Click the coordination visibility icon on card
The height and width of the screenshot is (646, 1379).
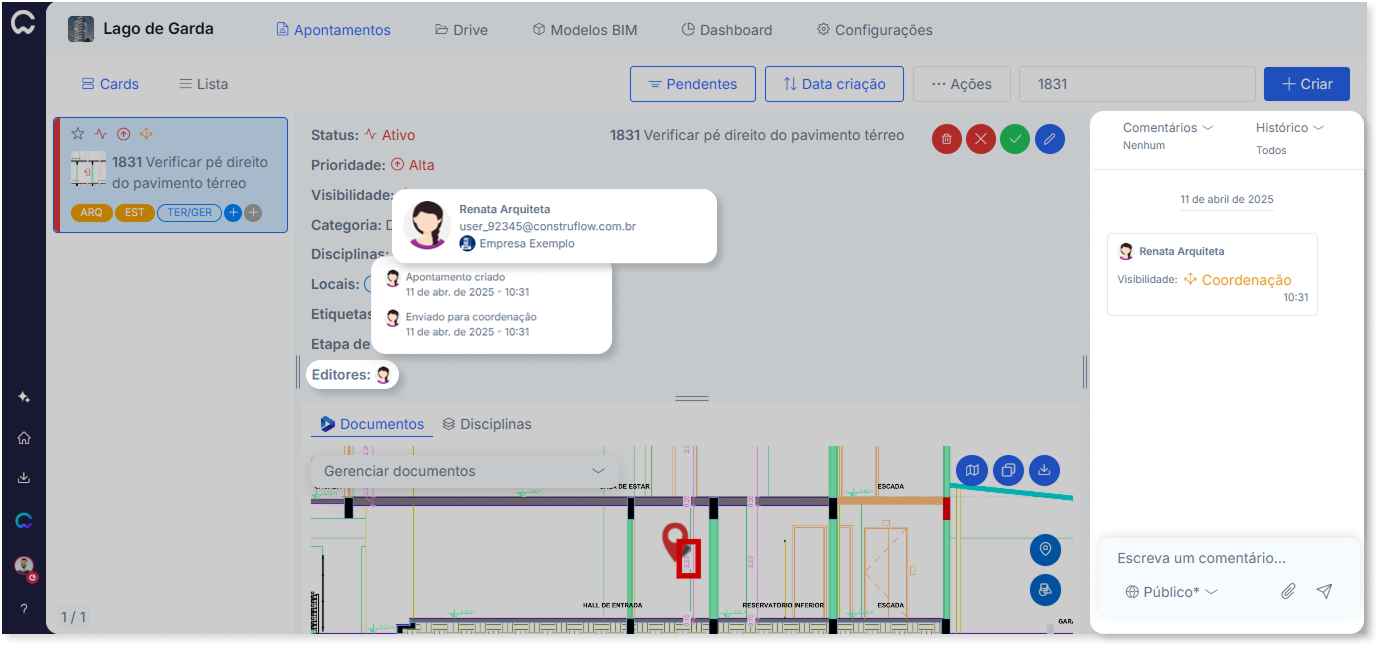tap(146, 134)
